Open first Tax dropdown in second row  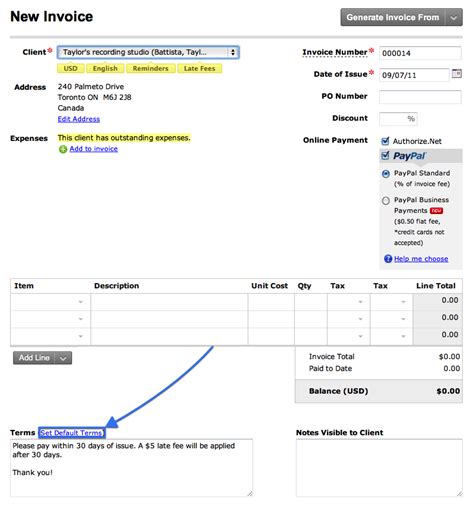tap(360, 319)
